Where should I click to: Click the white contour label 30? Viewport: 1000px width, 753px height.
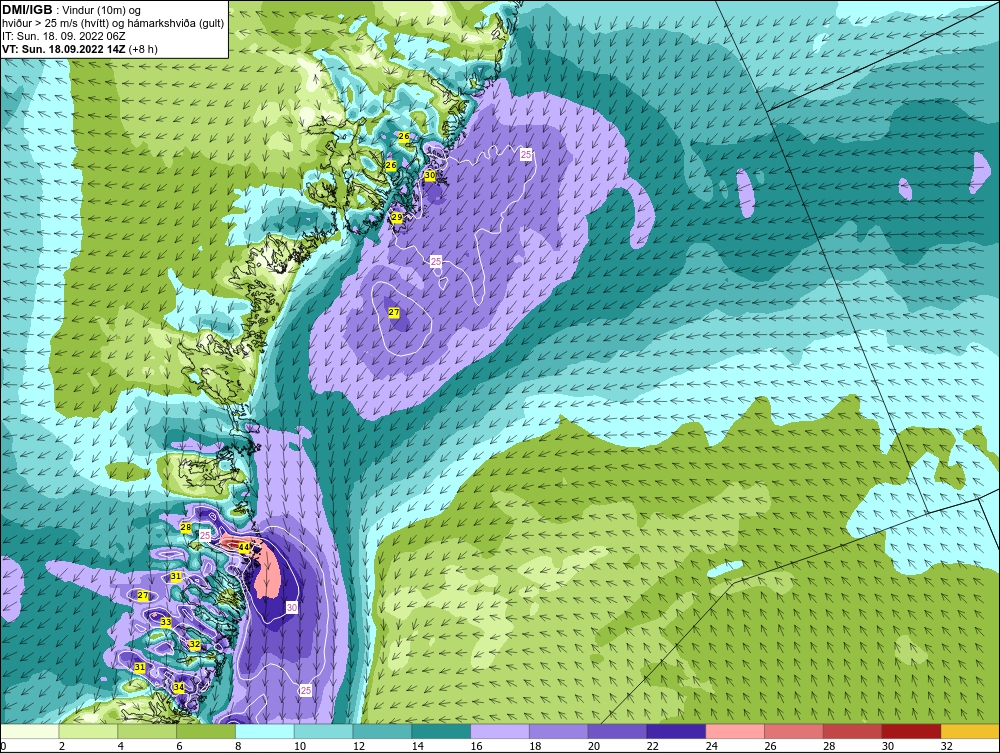[291, 608]
